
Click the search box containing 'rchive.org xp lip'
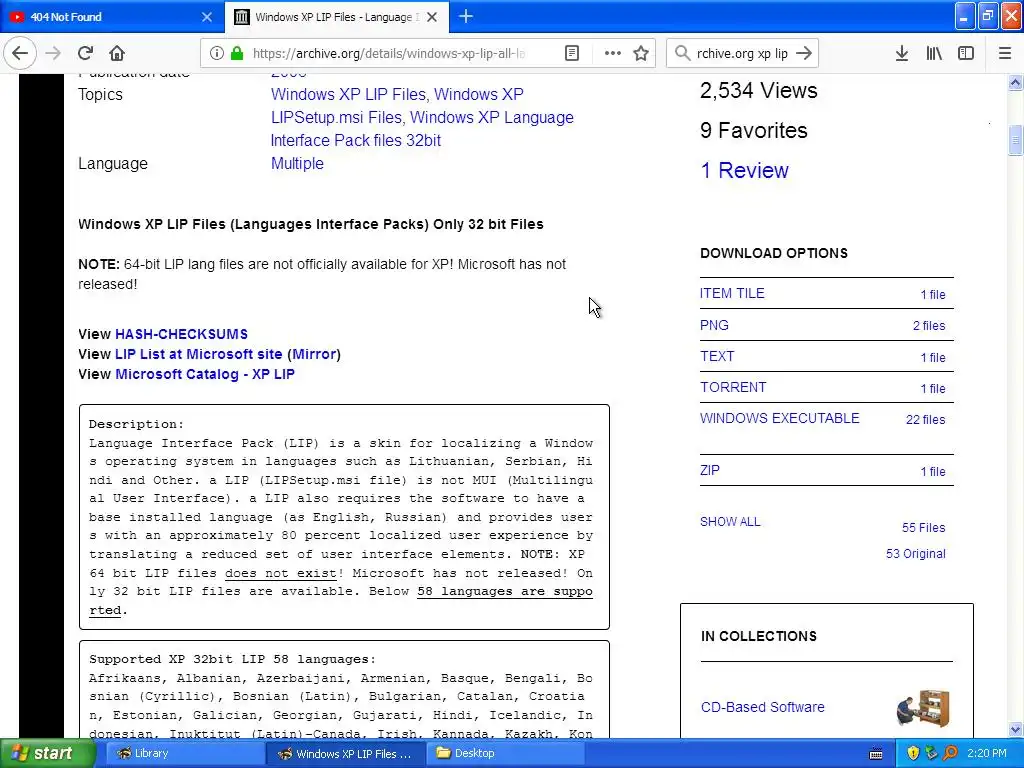click(x=743, y=53)
